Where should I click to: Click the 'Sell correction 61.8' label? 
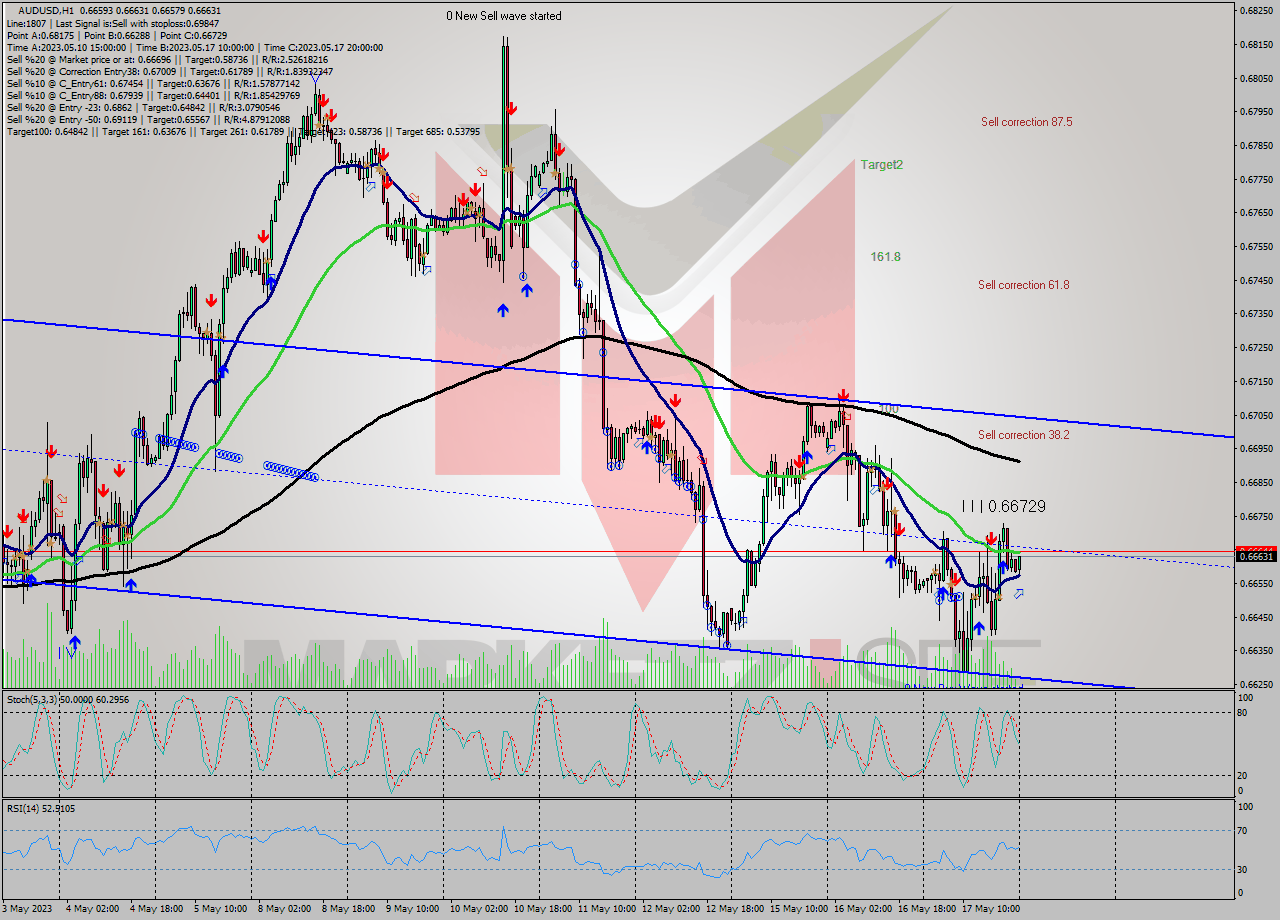pos(1023,285)
